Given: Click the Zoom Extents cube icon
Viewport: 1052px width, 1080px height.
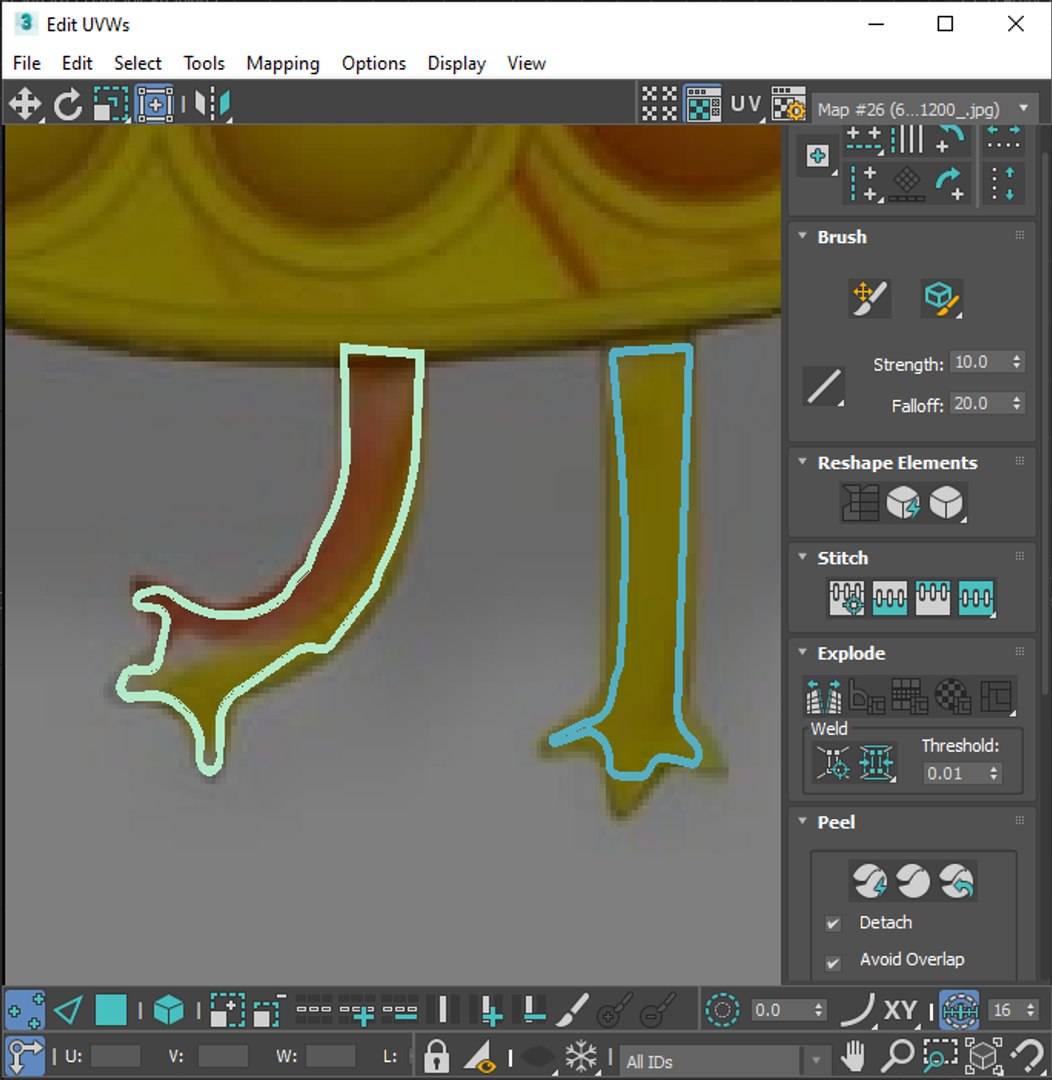Looking at the screenshot, I should (x=983, y=1056).
